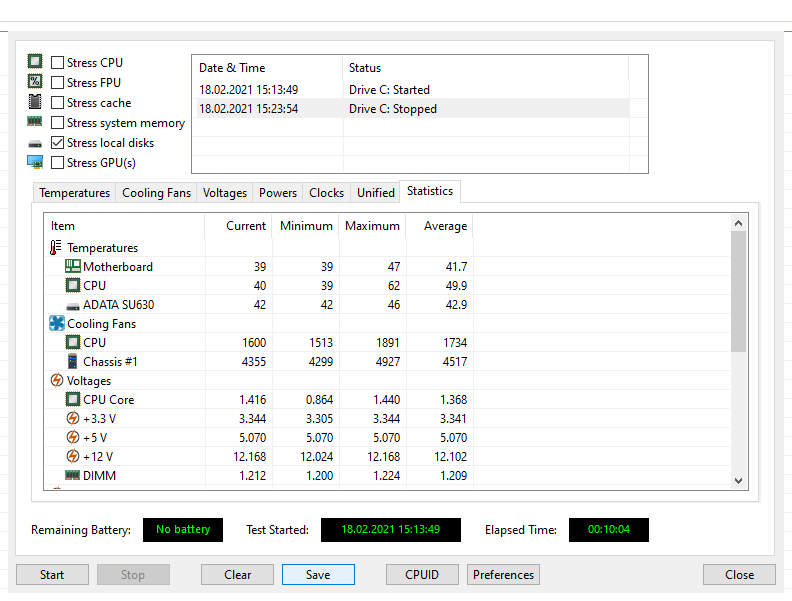Screen dimensions: 792x601
Task: Click the '18.02.2021 15:23:54' log timestamp
Action: pos(249,109)
